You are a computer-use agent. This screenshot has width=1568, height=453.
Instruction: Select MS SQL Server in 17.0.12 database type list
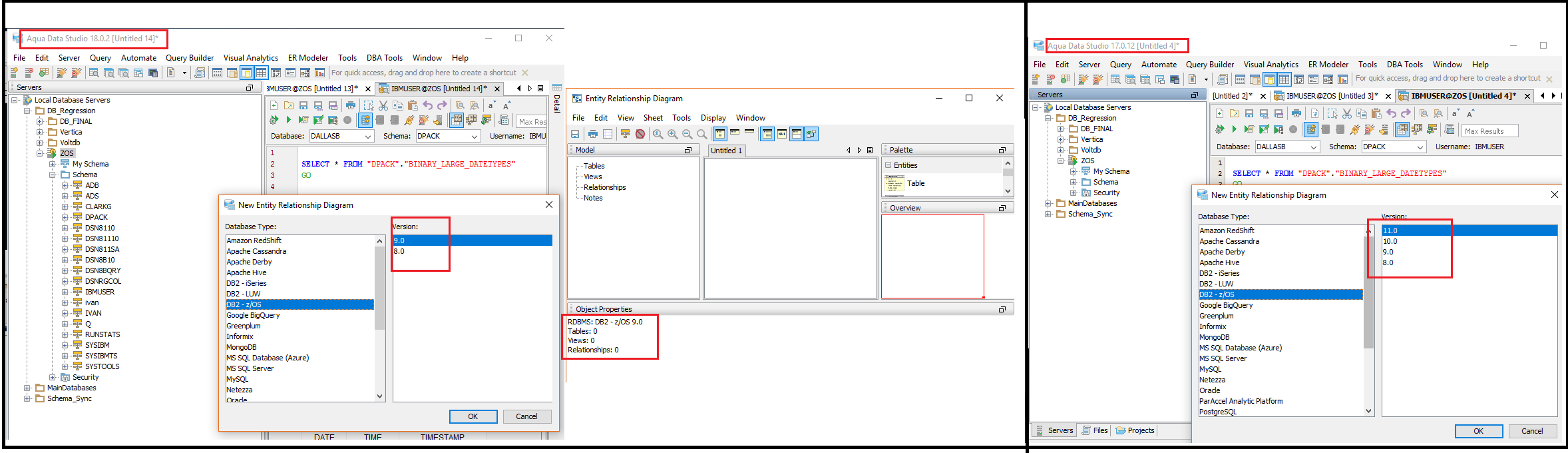1281,358
